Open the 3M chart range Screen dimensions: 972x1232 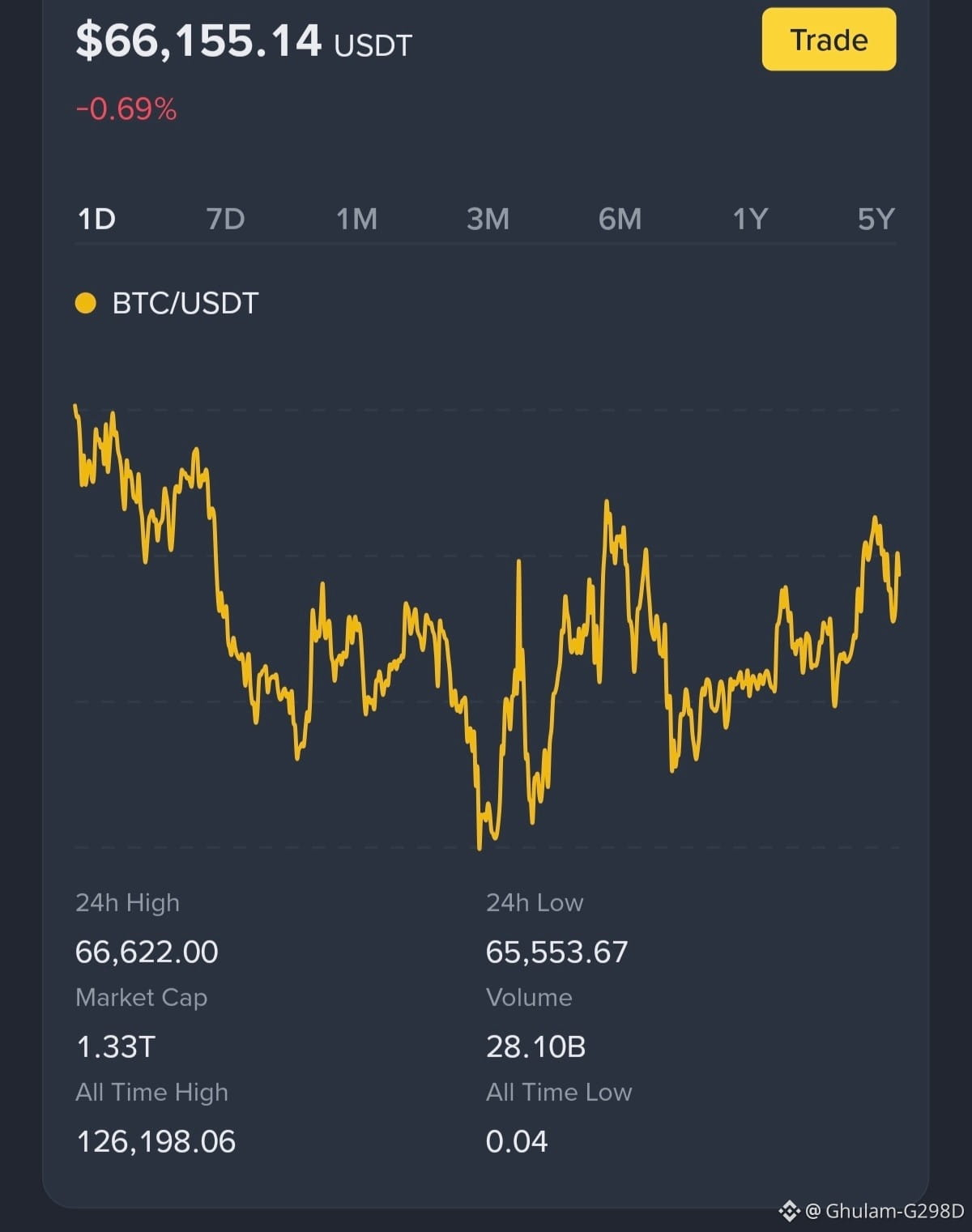point(488,219)
